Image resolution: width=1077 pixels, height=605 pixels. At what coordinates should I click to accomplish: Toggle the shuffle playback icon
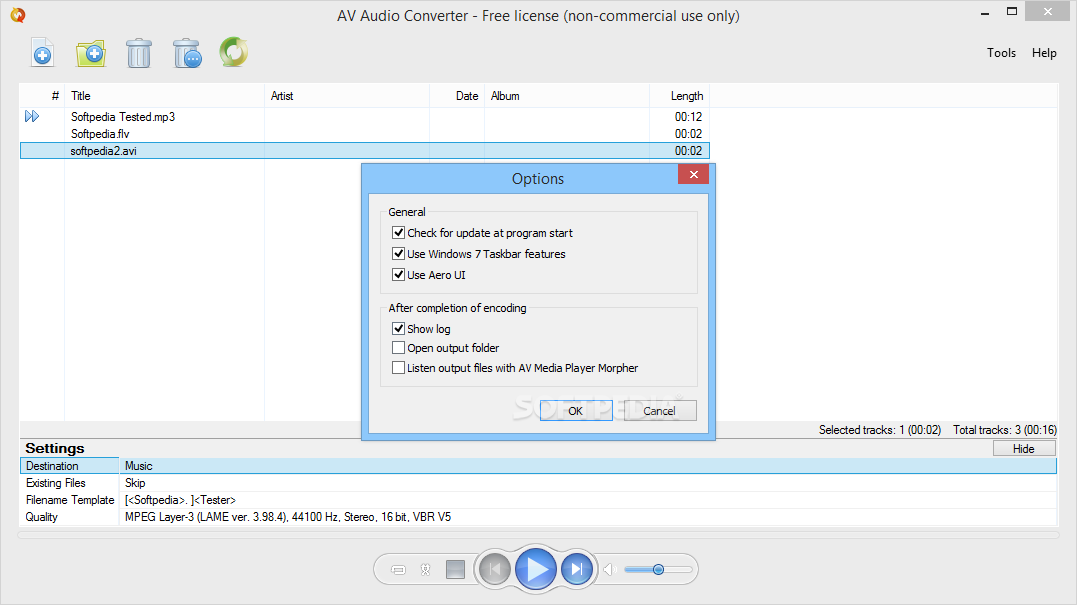[425, 569]
